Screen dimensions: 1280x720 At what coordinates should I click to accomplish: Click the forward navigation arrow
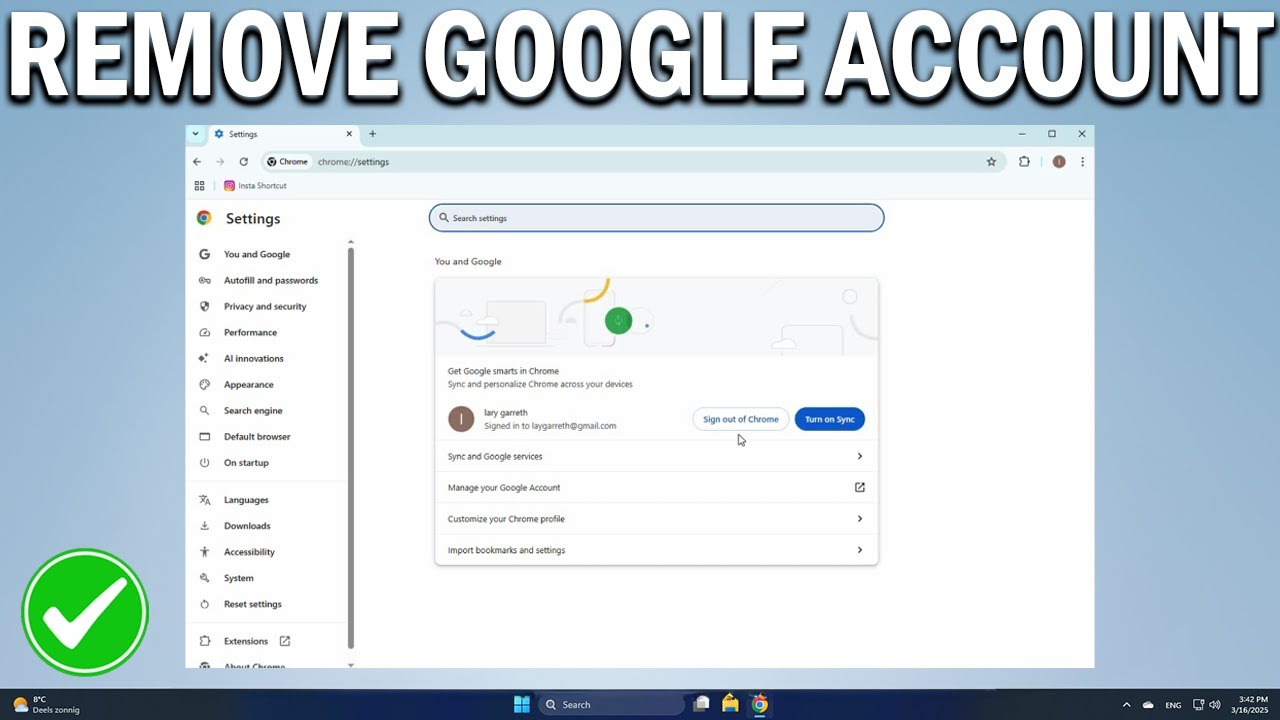[220, 162]
